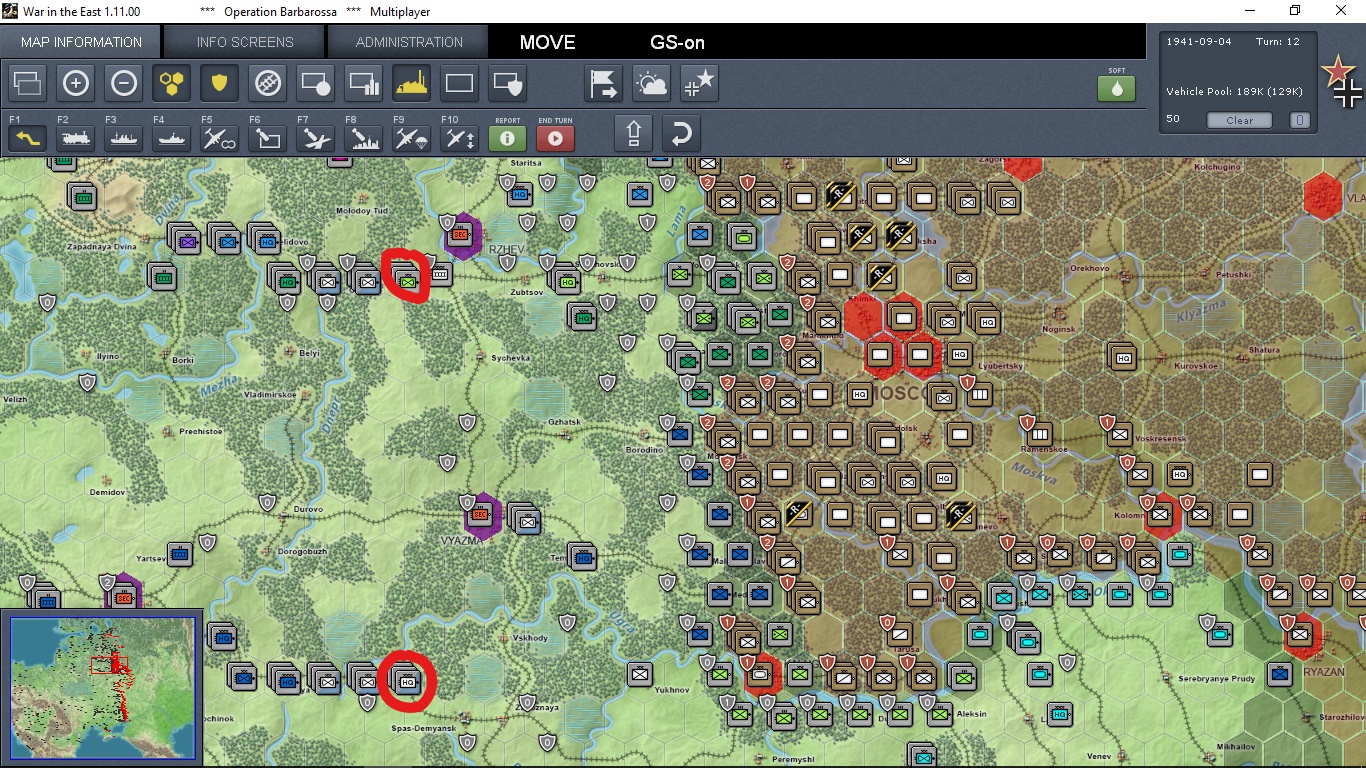Viewport: 1366px width, 768px height.
Task: Open the weather sun-and-cloud icon
Action: [x=651, y=84]
